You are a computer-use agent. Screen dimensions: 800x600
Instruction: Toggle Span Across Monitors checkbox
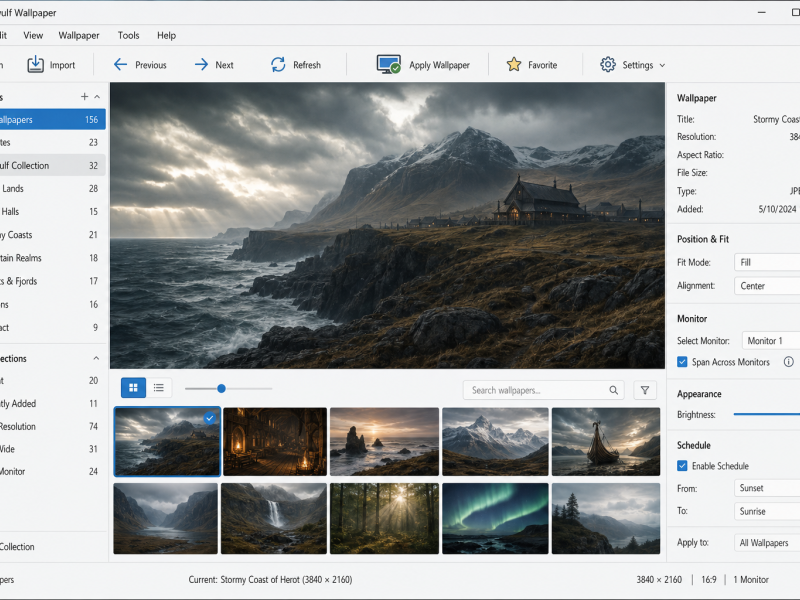[x=682, y=362]
